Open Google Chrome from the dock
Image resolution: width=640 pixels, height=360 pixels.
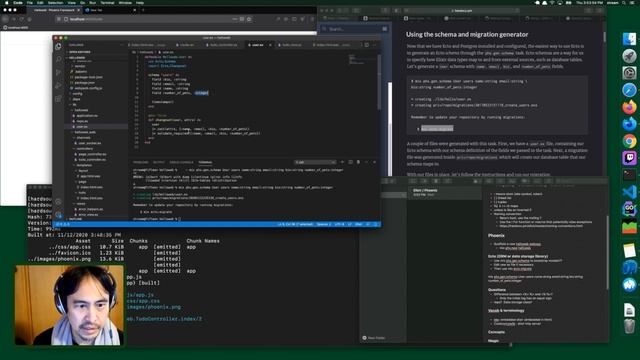tap(629, 141)
